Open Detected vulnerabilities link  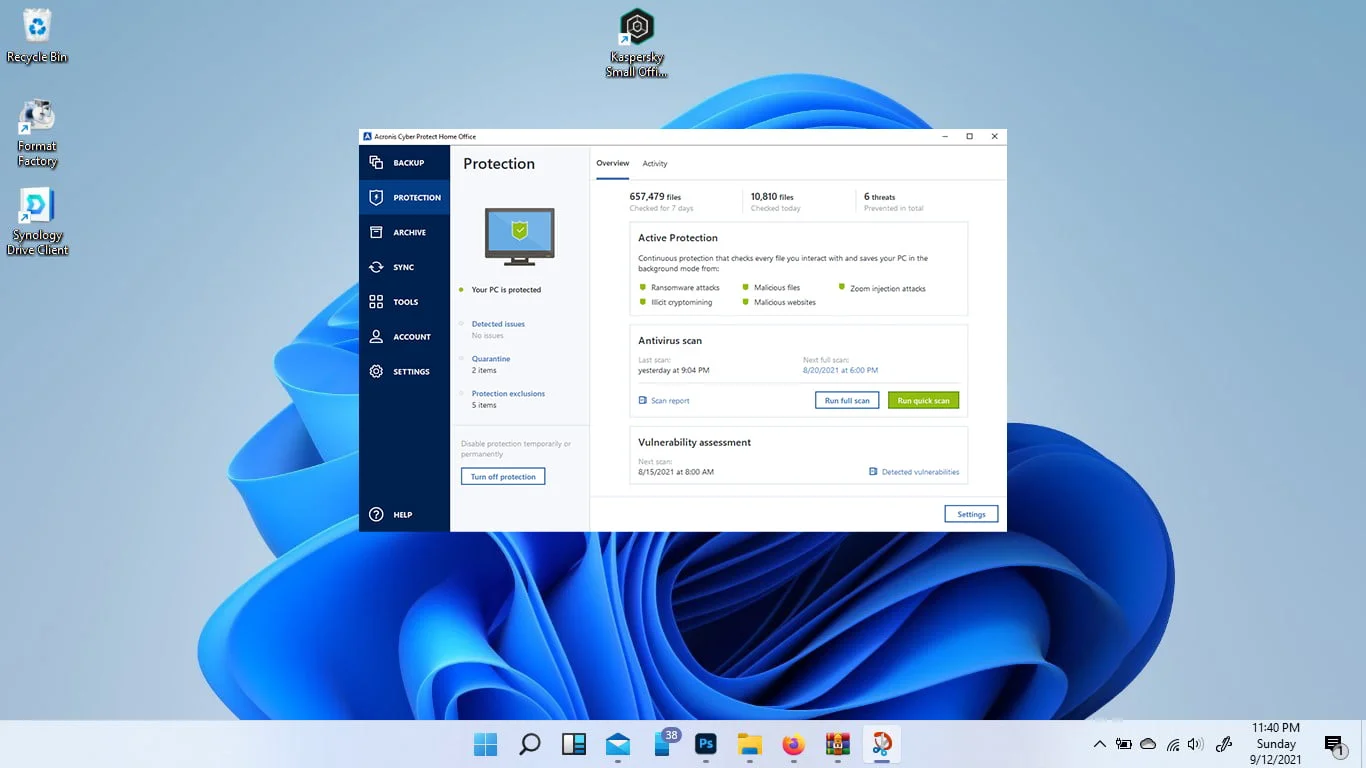click(x=920, y=472)
